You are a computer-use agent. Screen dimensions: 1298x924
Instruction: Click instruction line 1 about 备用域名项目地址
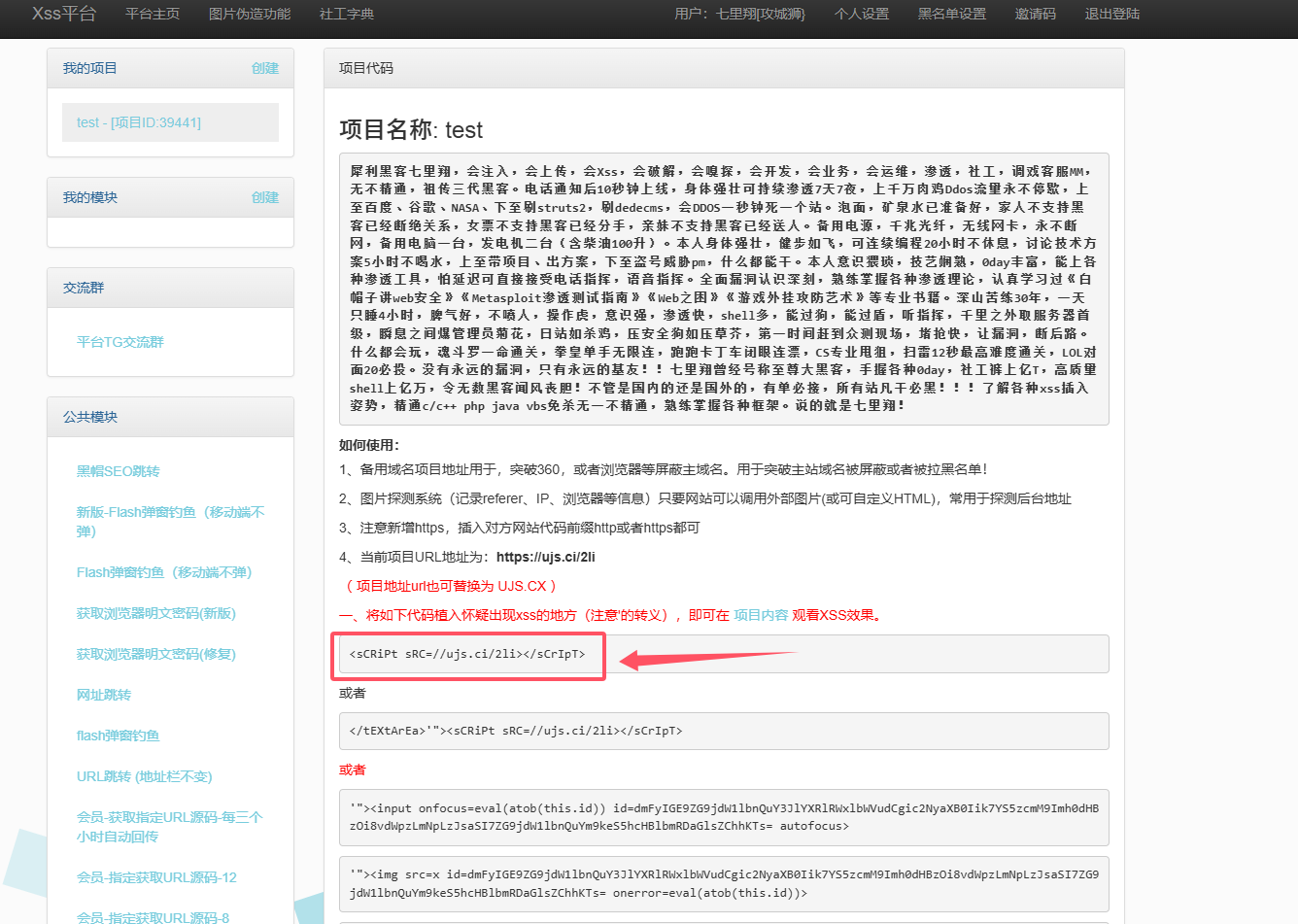point(664,469)
